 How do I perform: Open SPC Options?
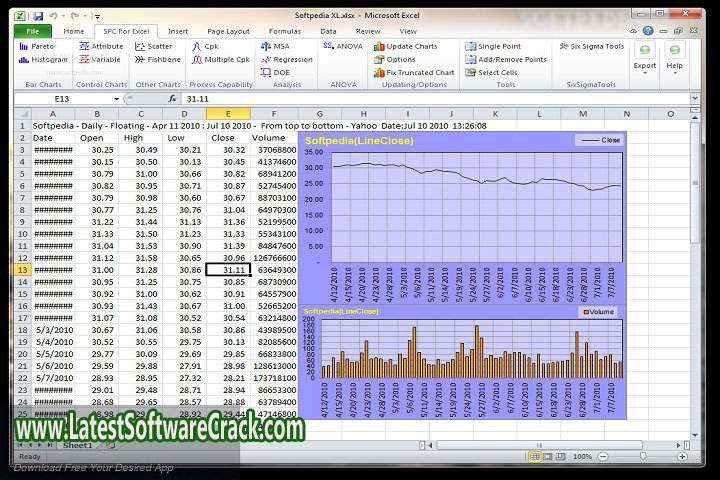tap(394, 60)
